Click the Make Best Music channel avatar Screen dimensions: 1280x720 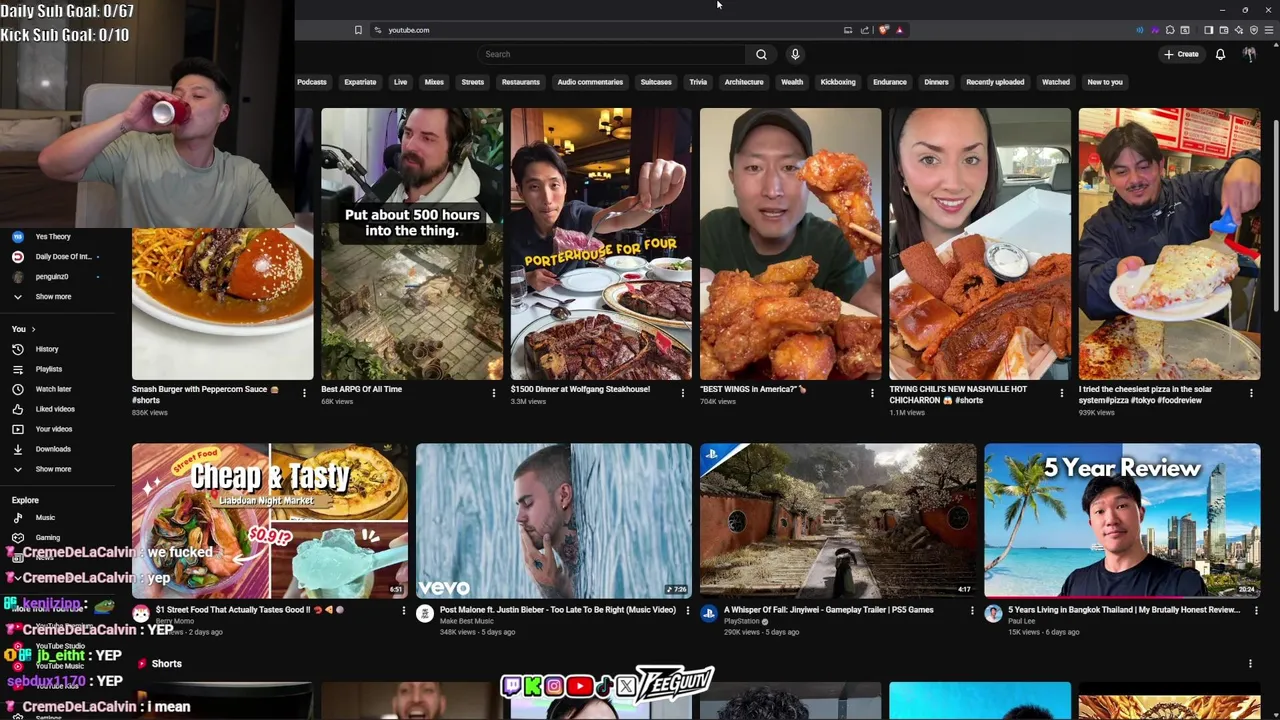(x=425, y=614)
